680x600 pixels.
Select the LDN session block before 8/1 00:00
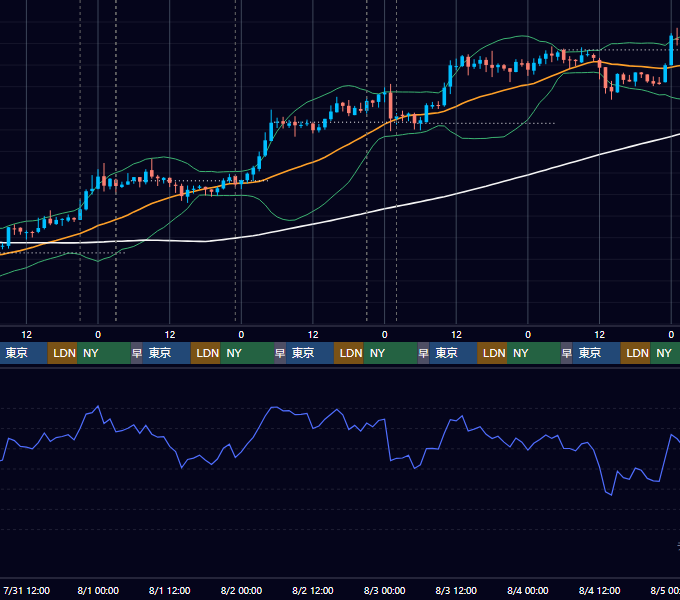62,353
